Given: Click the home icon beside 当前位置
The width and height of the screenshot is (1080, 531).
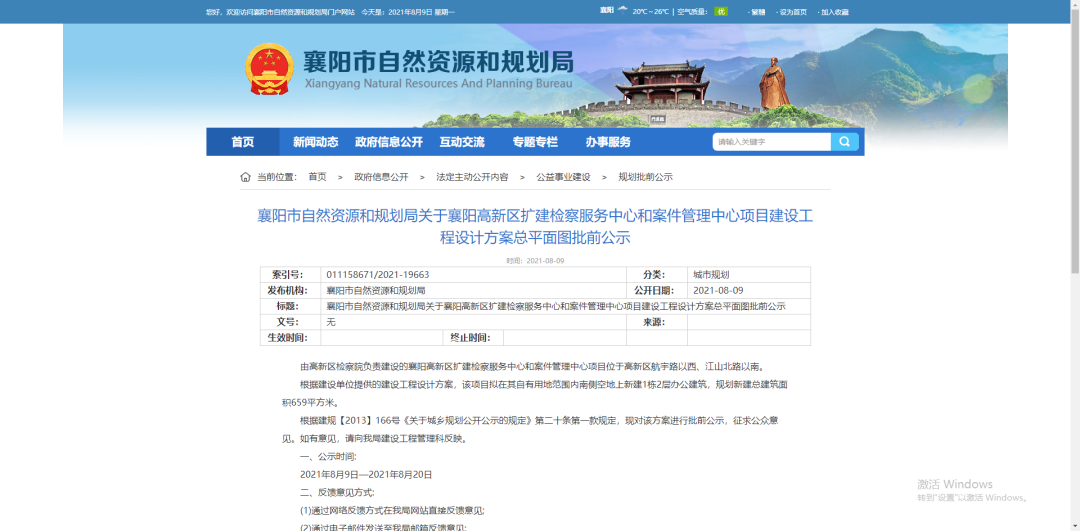Looking at the screenshot, I should [x=245, y=177].
